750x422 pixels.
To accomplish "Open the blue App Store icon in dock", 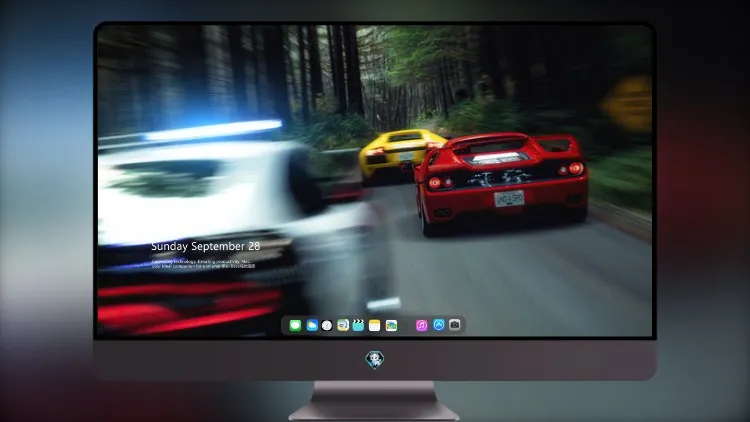I will [x=439, y=325].
